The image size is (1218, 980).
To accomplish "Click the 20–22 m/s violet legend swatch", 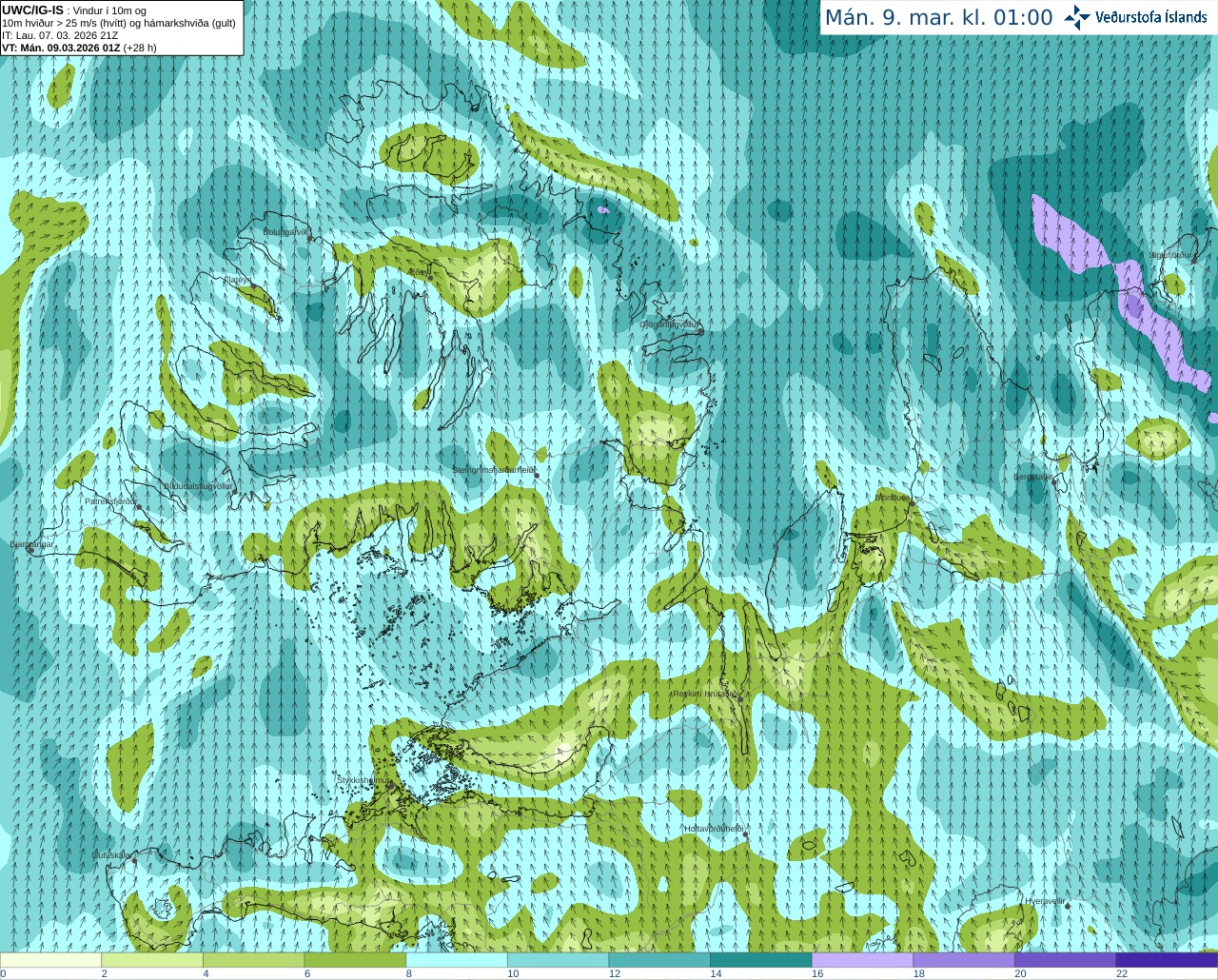I will (x=1065, y=960).
